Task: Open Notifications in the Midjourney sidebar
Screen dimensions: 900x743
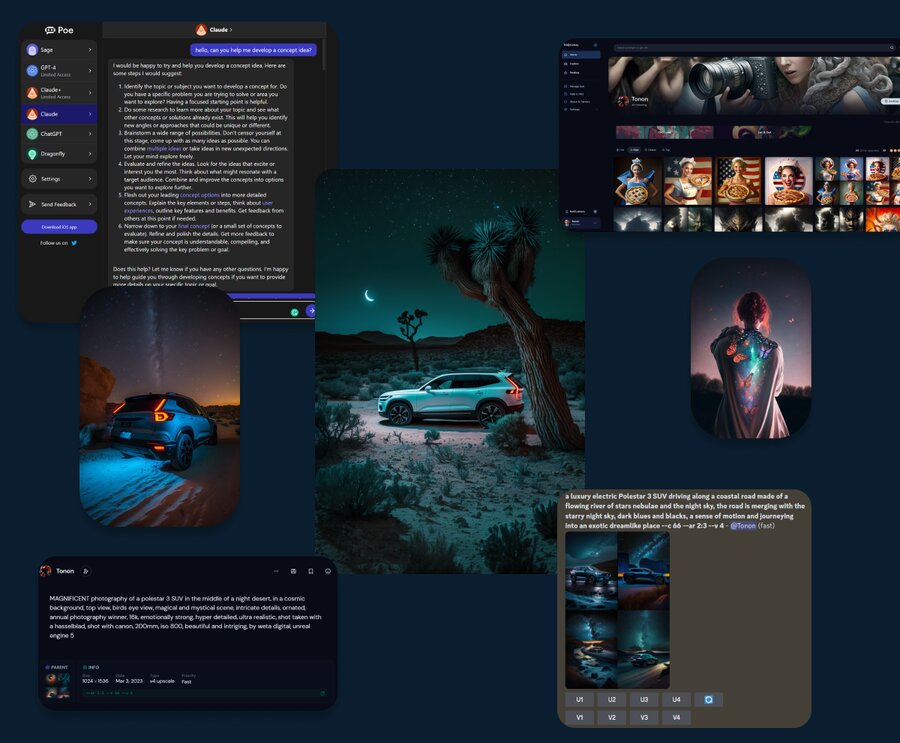Action: [576, 211]
